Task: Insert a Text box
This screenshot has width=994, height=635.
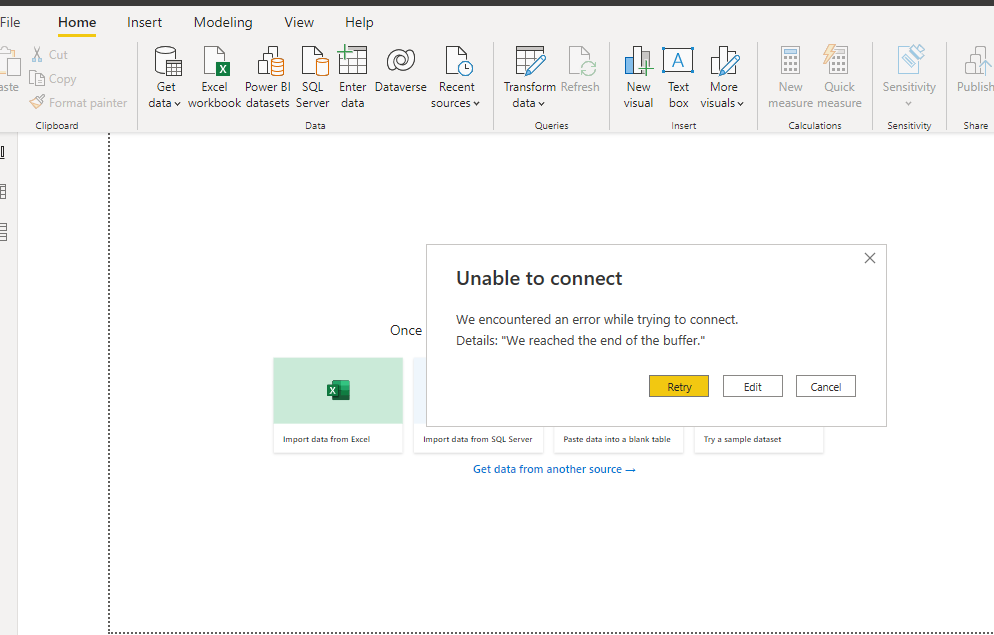Action: [678, 77]
